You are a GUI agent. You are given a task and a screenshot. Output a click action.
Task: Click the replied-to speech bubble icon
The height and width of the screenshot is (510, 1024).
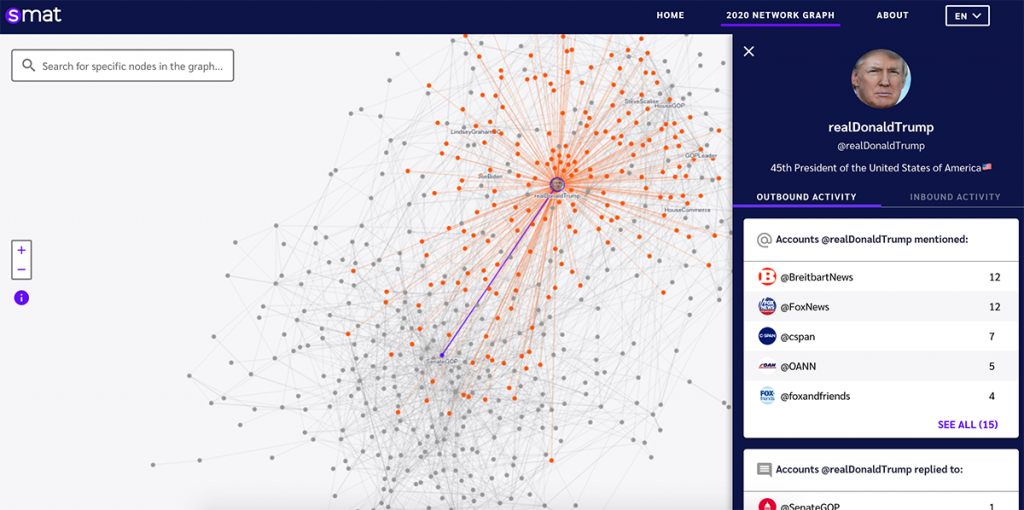(x=764, y=470)
